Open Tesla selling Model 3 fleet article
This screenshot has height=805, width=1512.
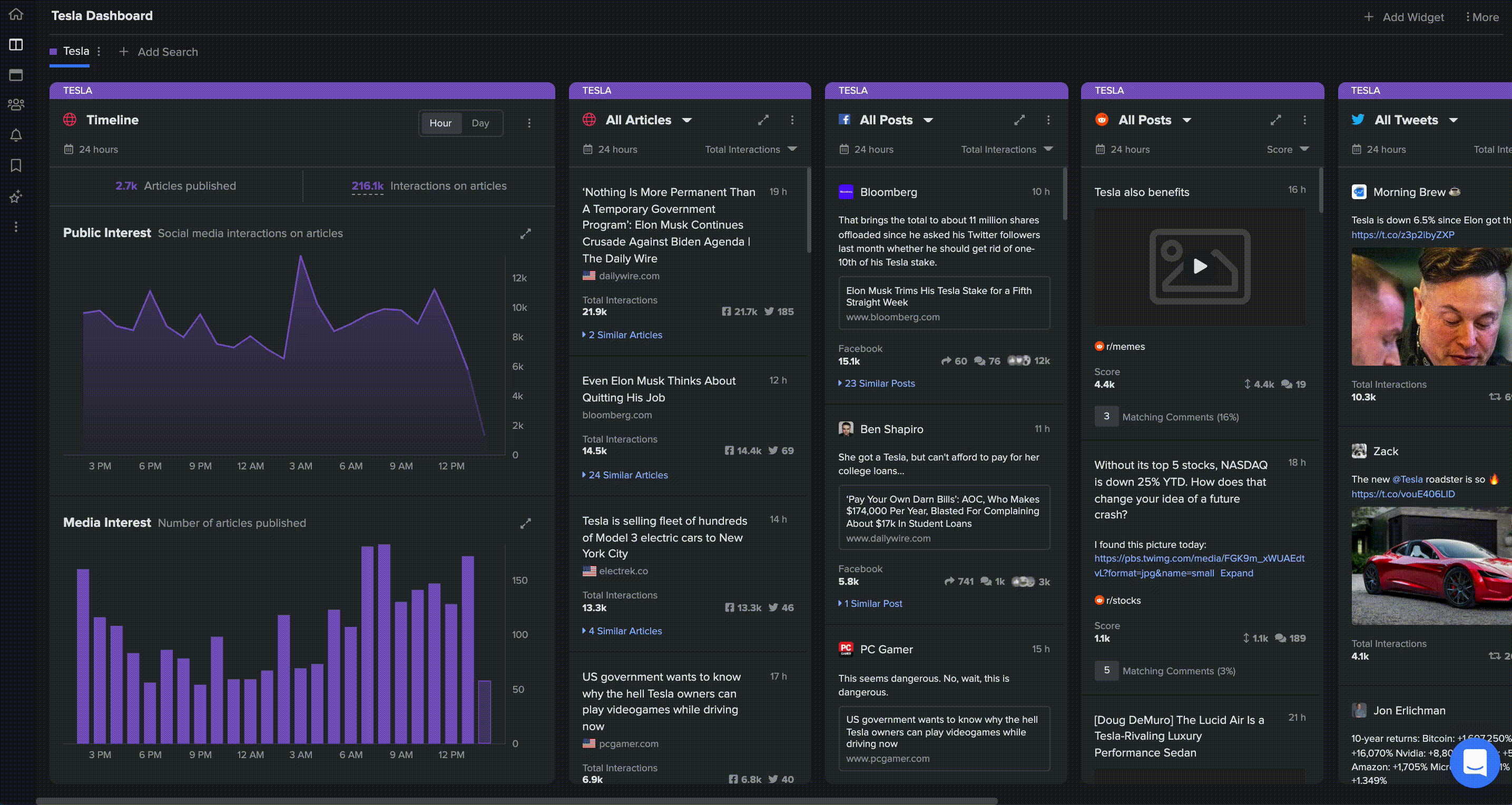pos(665,537)
